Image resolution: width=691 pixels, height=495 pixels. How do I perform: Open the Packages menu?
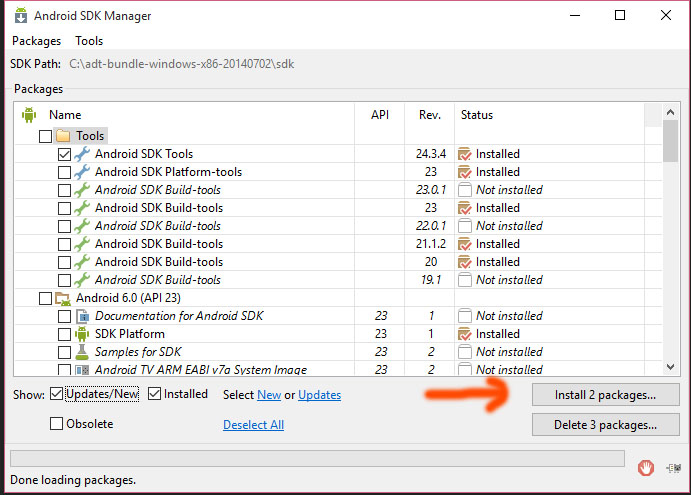click(x=37, y=41)
